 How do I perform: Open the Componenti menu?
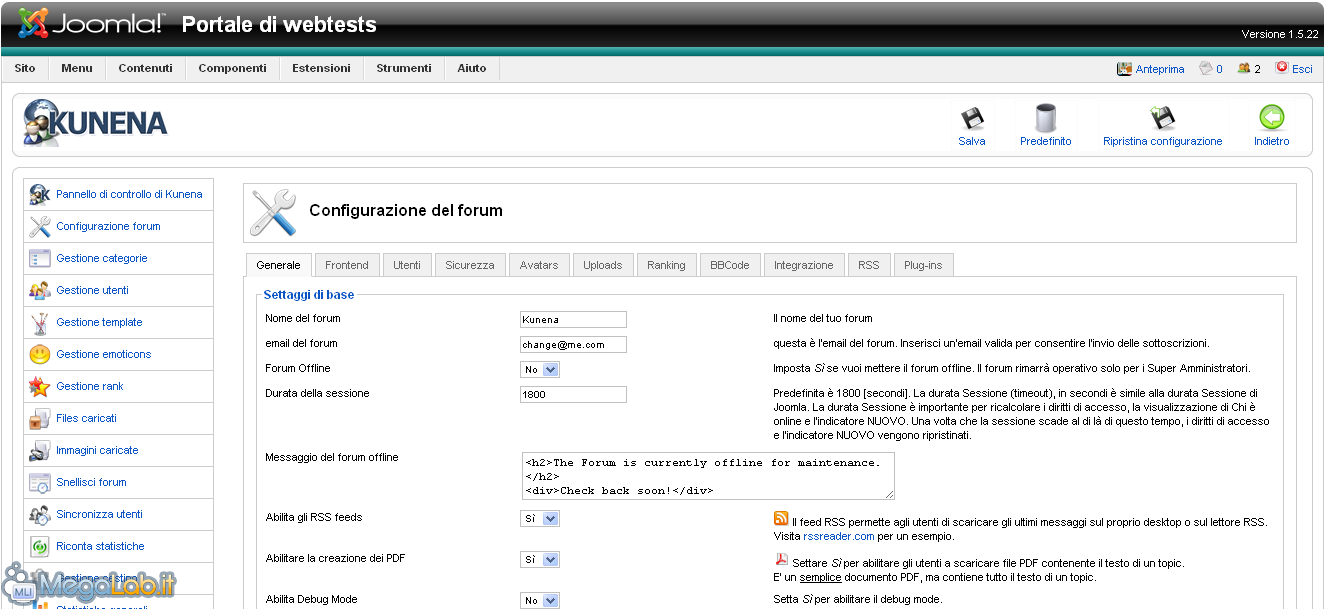232,68
